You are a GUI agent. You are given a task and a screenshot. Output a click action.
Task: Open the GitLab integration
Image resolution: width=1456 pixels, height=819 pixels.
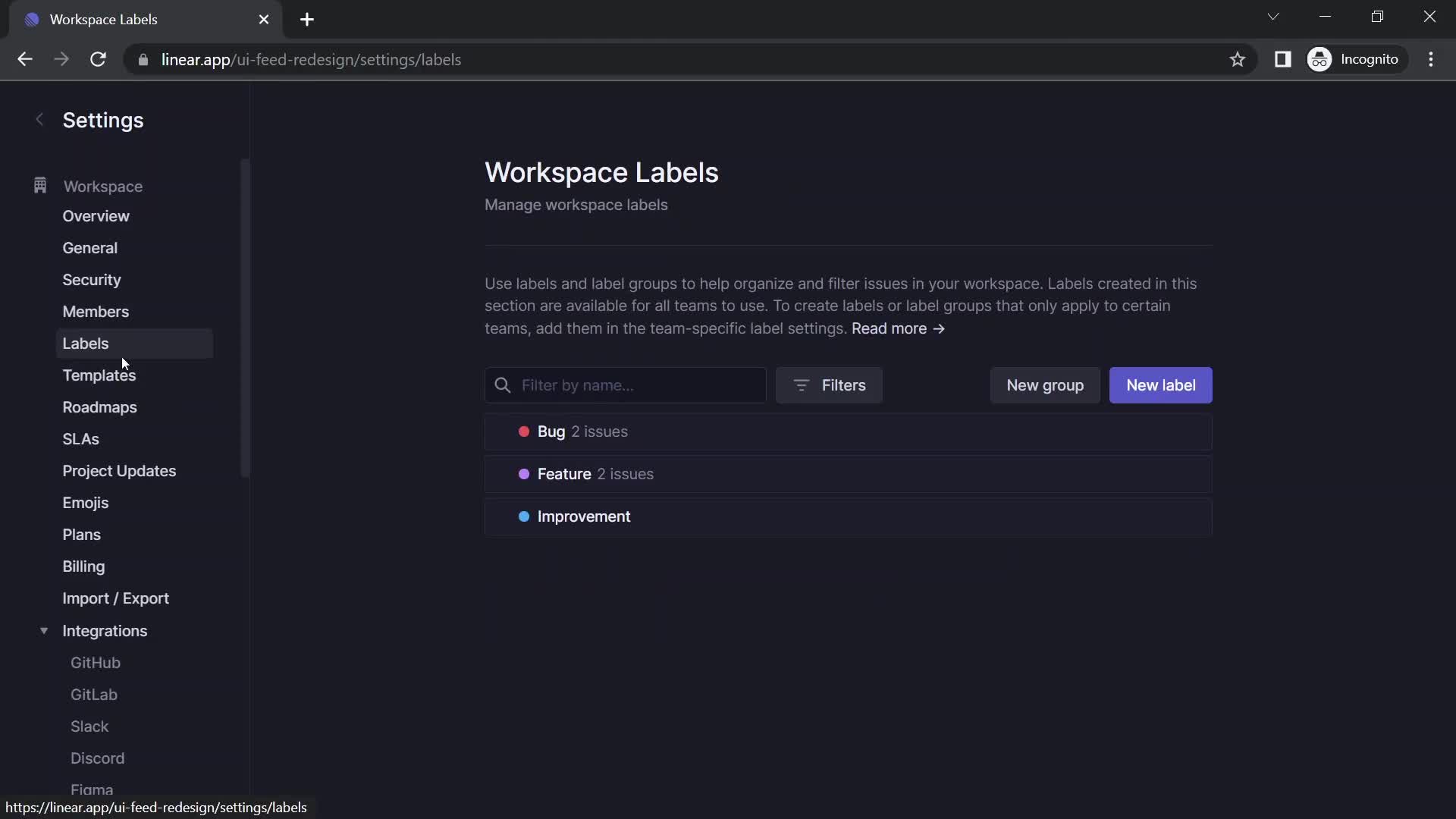pyautogui.click(x=94, y=695)
